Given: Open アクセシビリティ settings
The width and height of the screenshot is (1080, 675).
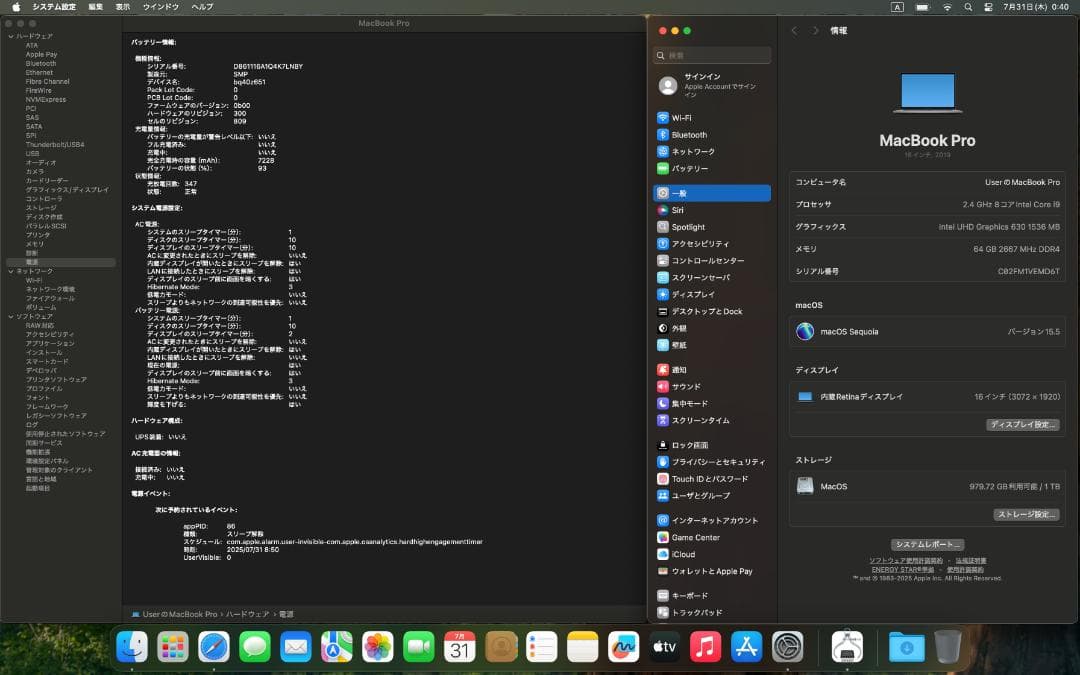Looking at the screenshot, I should pyautogui.click(x=700, y=243).
